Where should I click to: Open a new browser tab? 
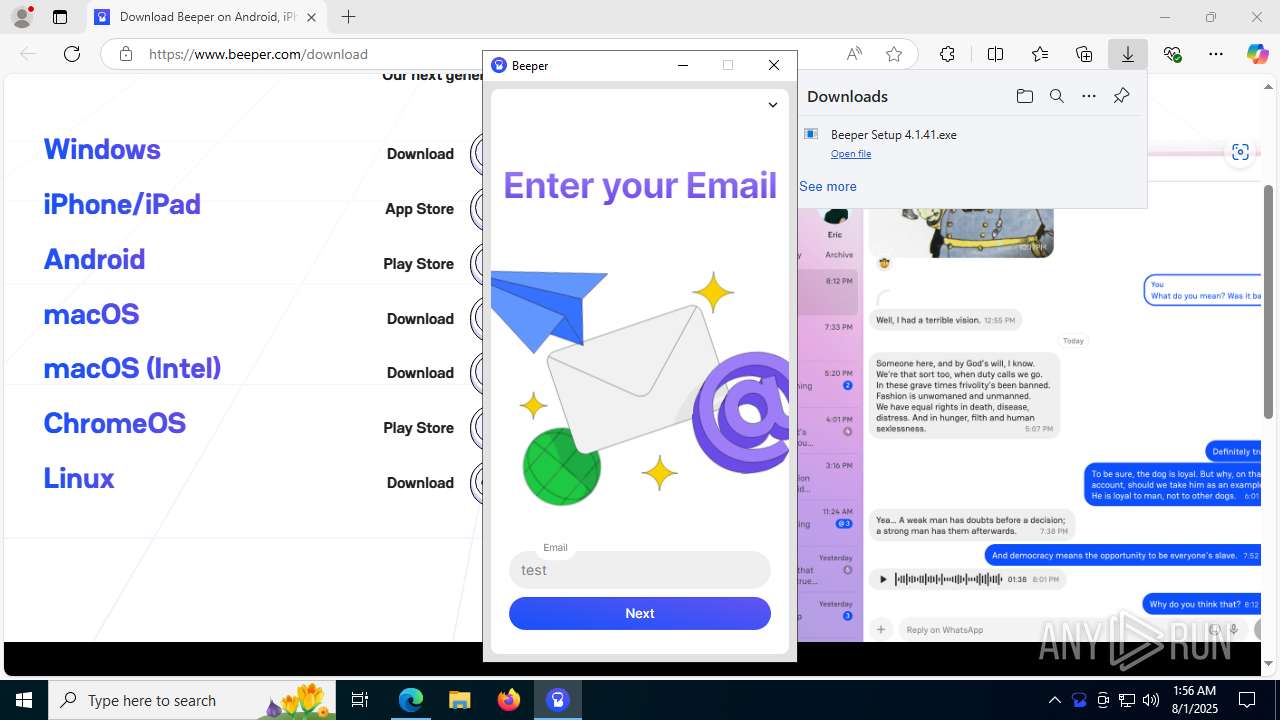coord(348,17)
